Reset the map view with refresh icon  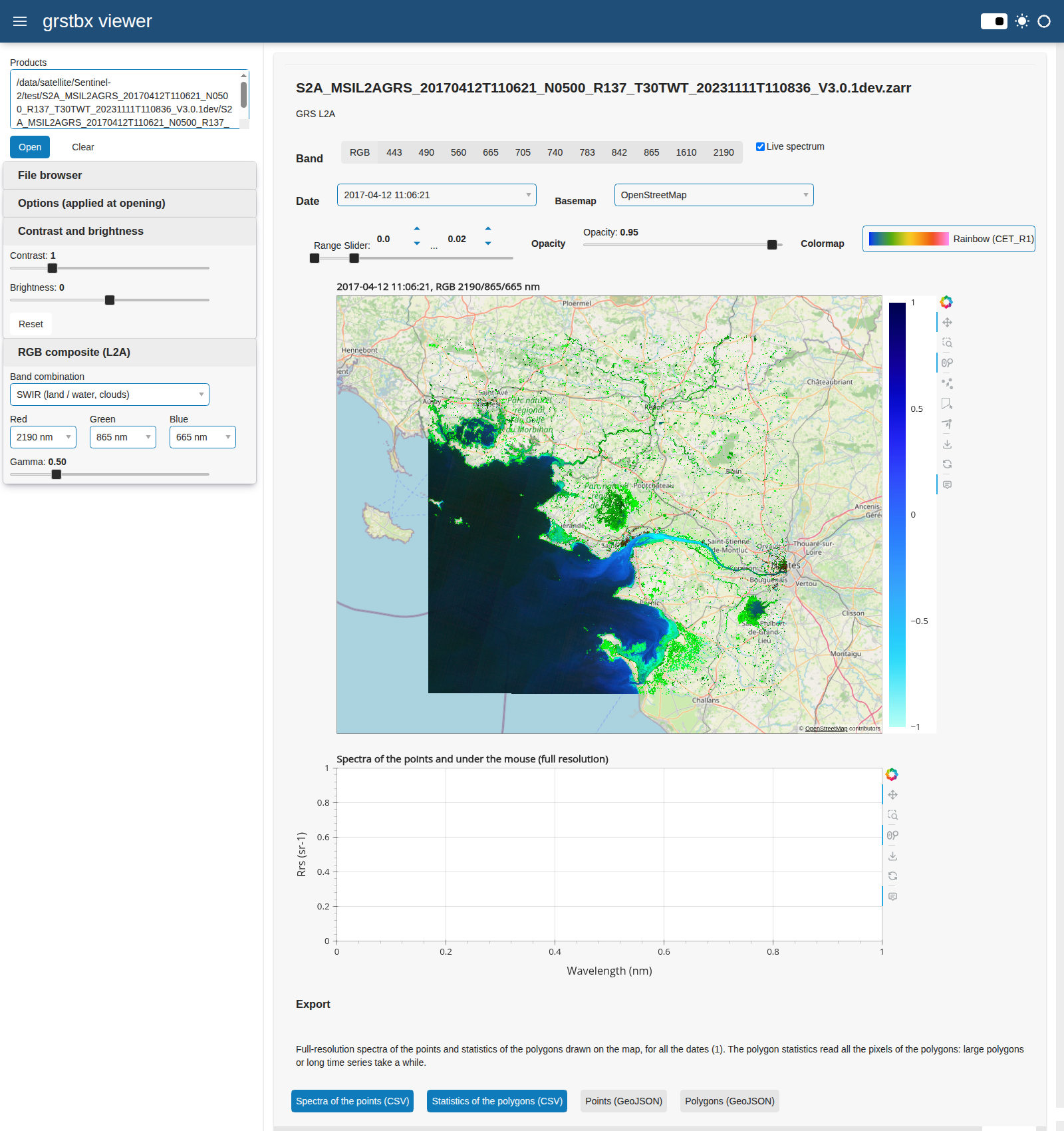click(x=947, y=464)
